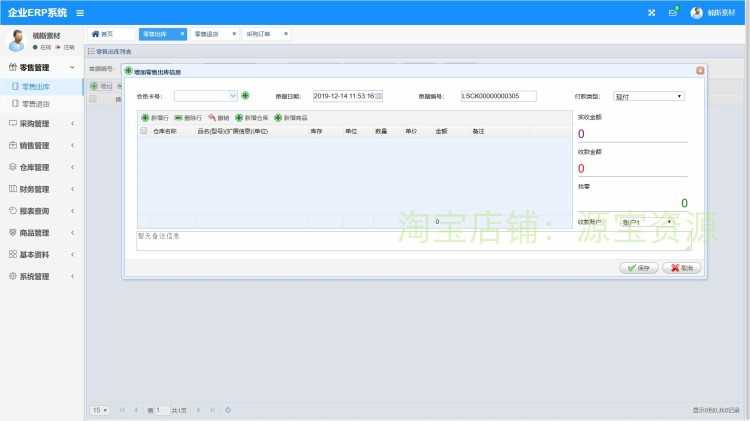Expand the 商品管理 menu section
Viewport: 750px width, 421px height.
click(72, 233)
